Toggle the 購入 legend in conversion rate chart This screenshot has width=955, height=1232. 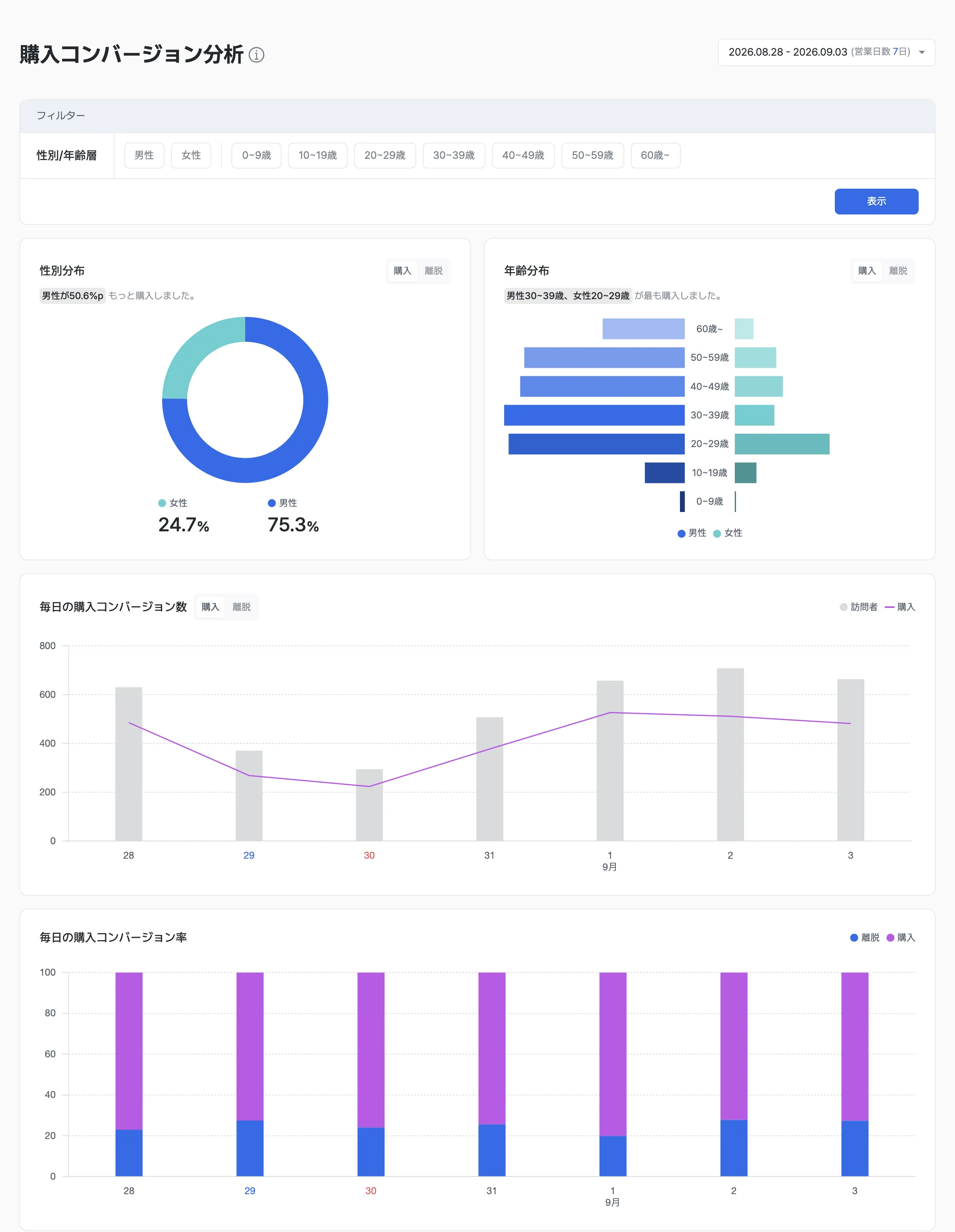coord(901,938)
